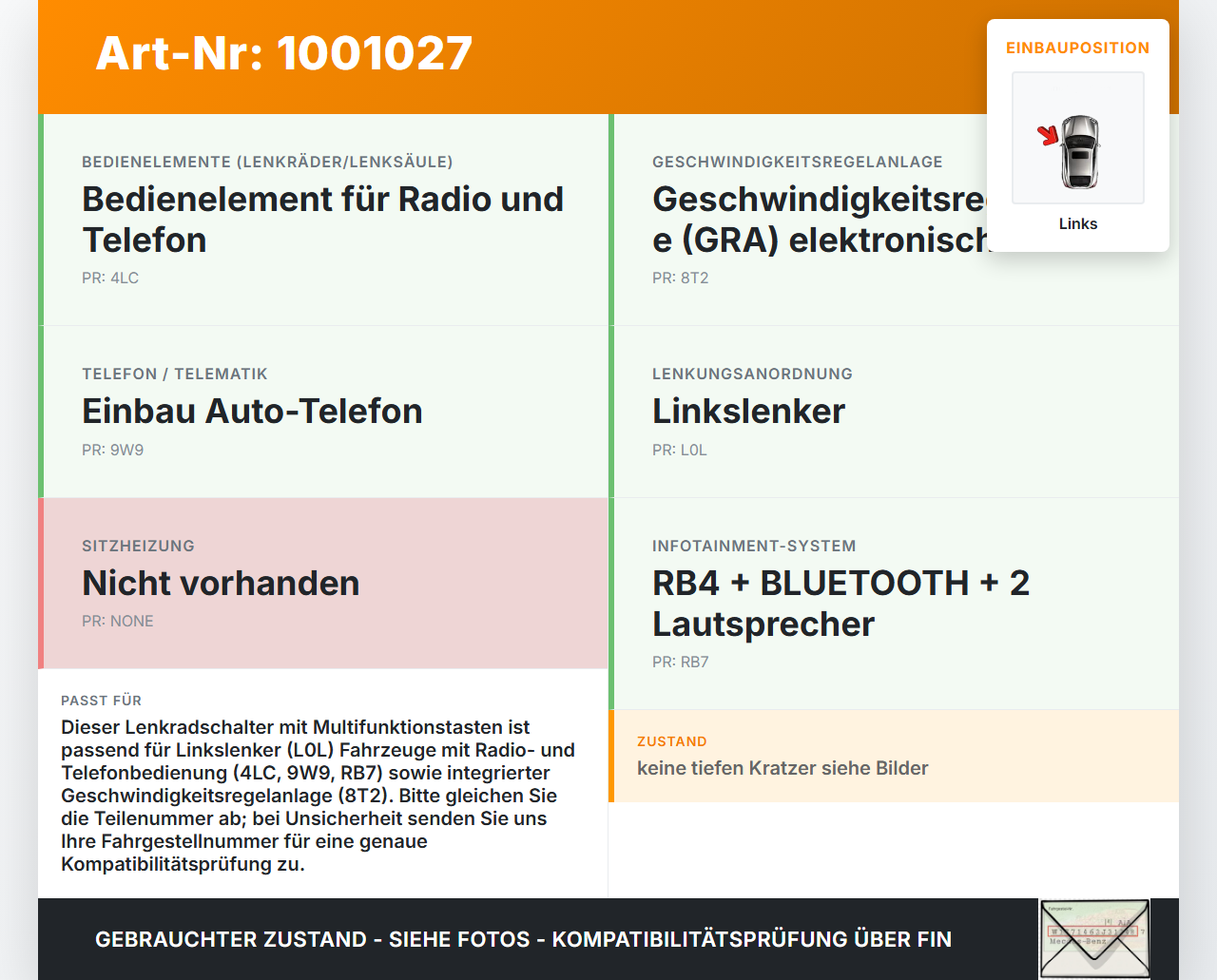The height and width of the screenshot is (980, 1217).
Task: Click the 'Nicht vorhanden' Sitzheizung card
Action: (221, 583)
